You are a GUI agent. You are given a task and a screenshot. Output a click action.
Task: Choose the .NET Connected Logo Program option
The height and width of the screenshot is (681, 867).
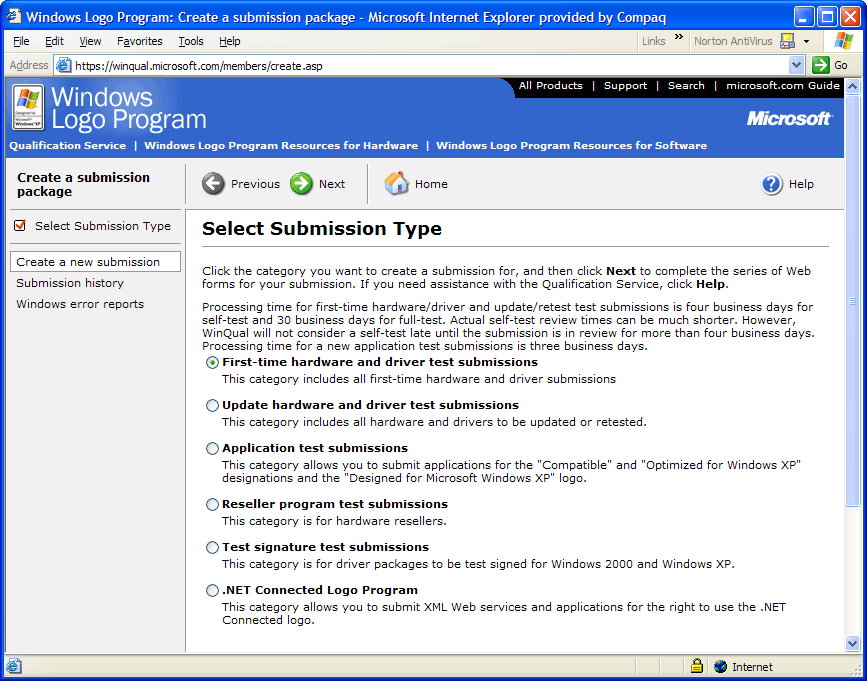click(212, 591)
